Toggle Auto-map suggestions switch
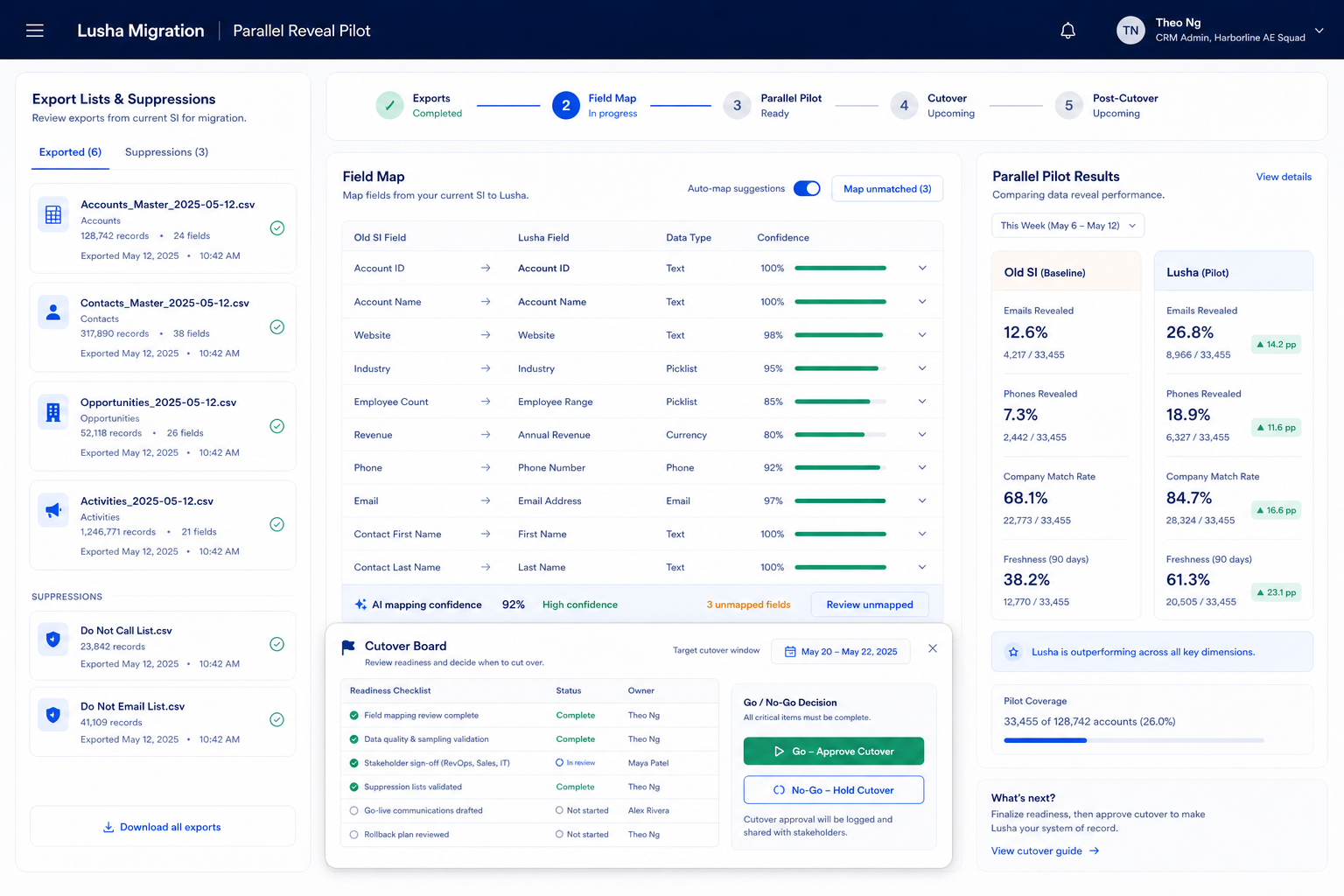The width and height of the screenshot is (1344, 896). point(807,188)
